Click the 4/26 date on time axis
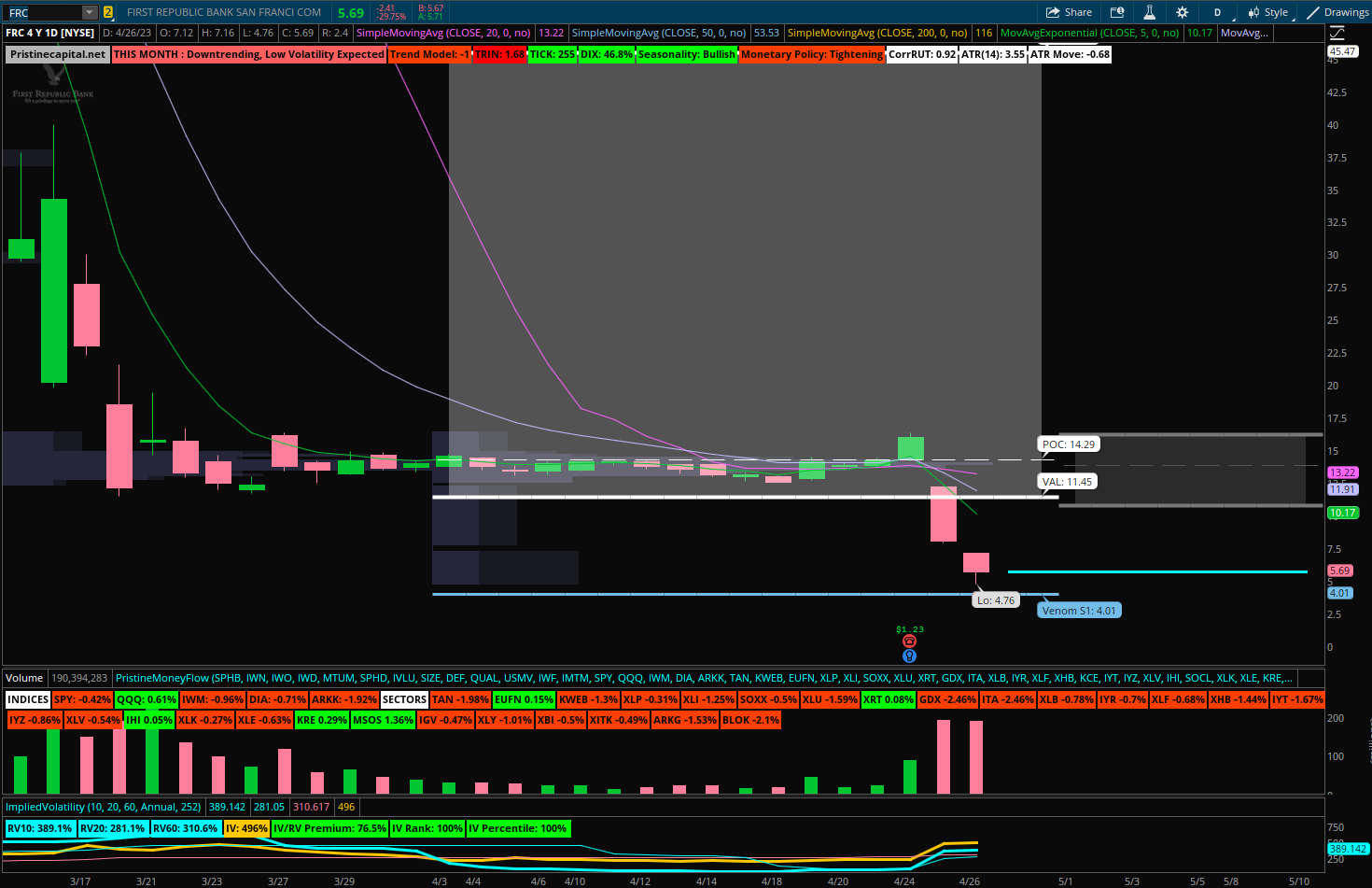This screenshot has height=888, width=1372. 970,881
